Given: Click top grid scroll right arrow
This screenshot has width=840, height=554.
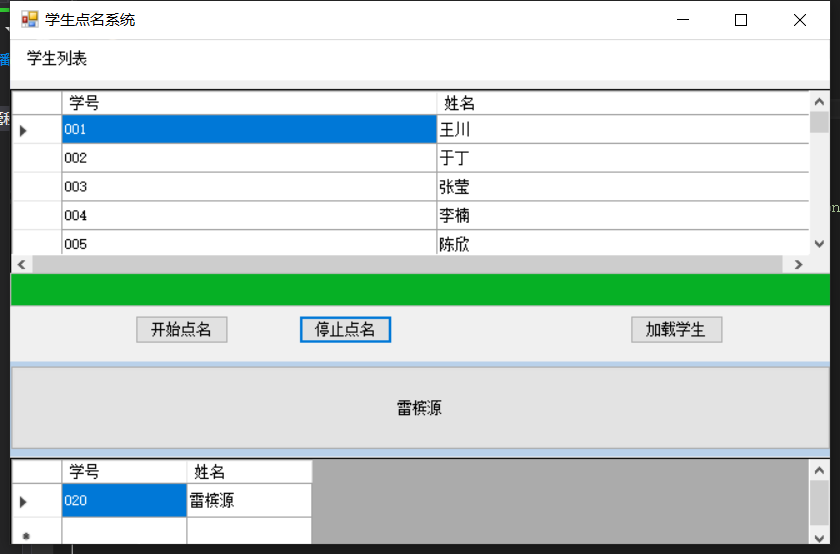Looking at the screenshot, I should [799, 264].
